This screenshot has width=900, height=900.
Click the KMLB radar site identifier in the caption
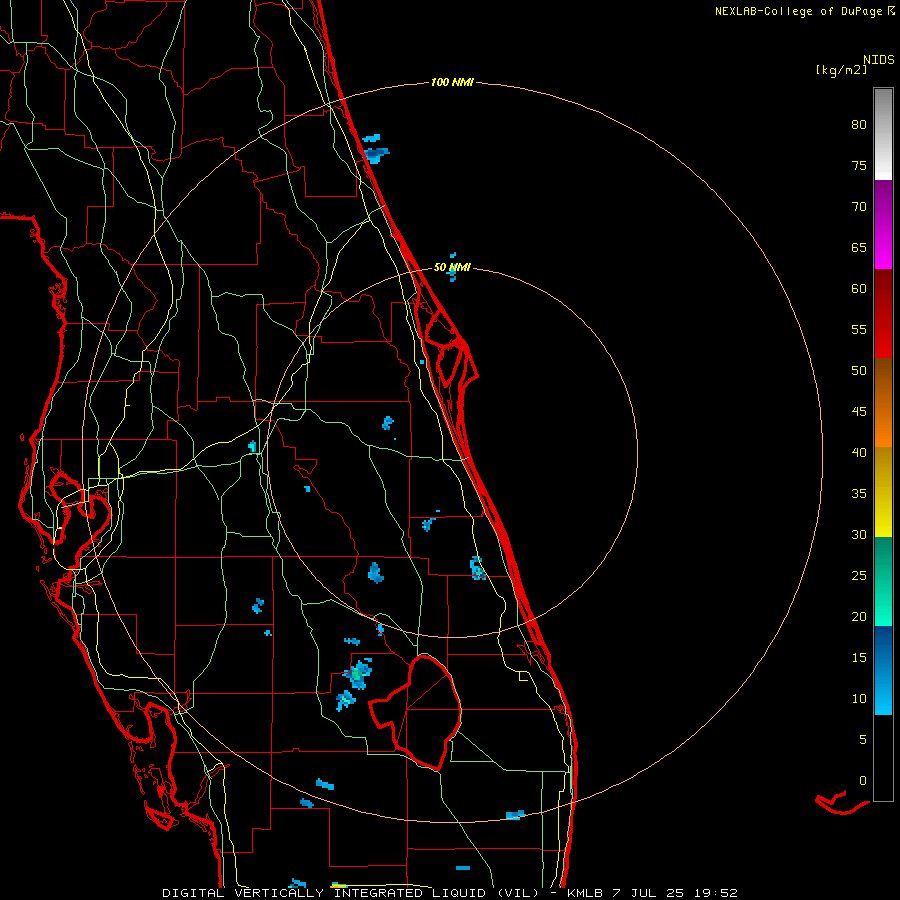(585, 893)
